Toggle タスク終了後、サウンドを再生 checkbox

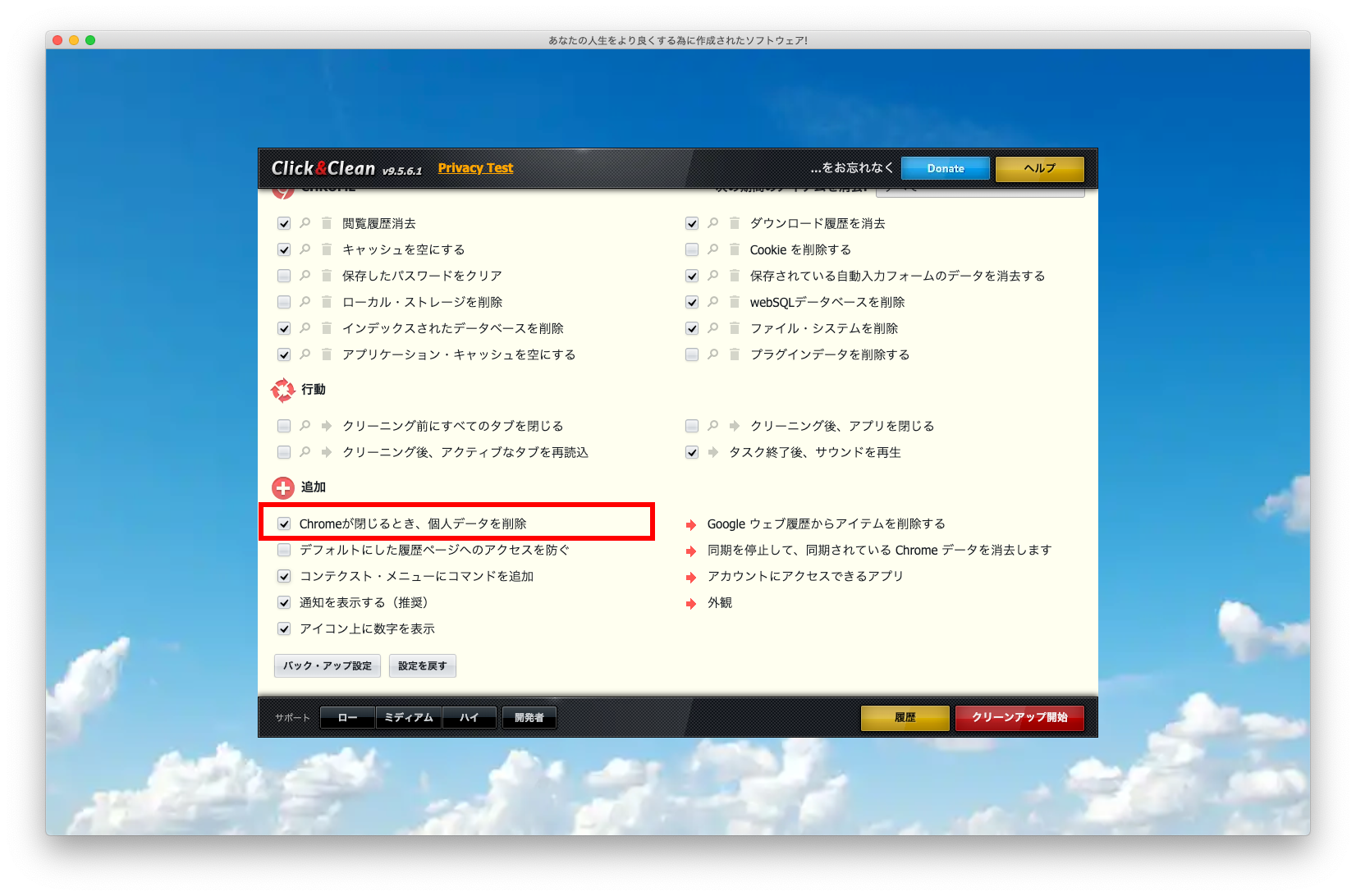point(692,452)
